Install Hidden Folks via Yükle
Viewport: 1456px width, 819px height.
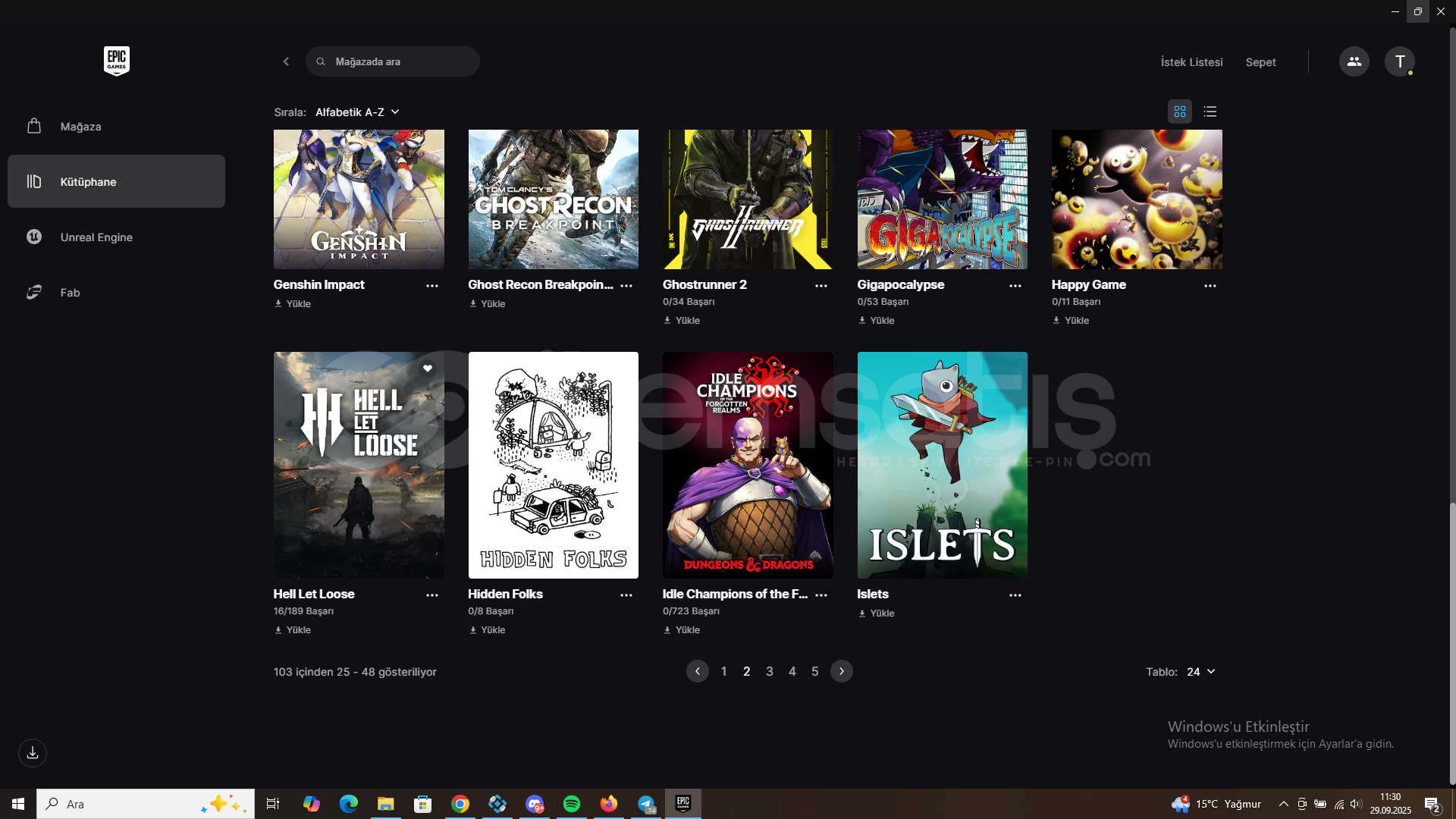click(x=487, y=630)
